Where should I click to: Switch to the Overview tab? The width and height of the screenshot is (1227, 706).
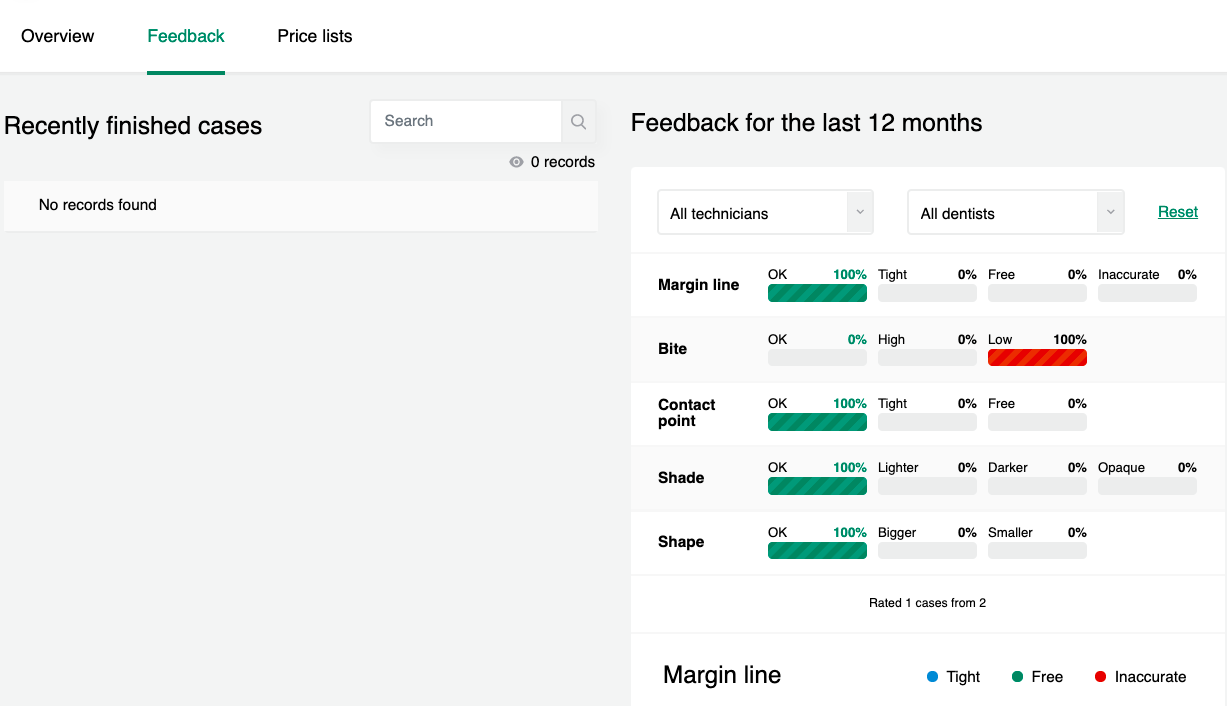57,36
